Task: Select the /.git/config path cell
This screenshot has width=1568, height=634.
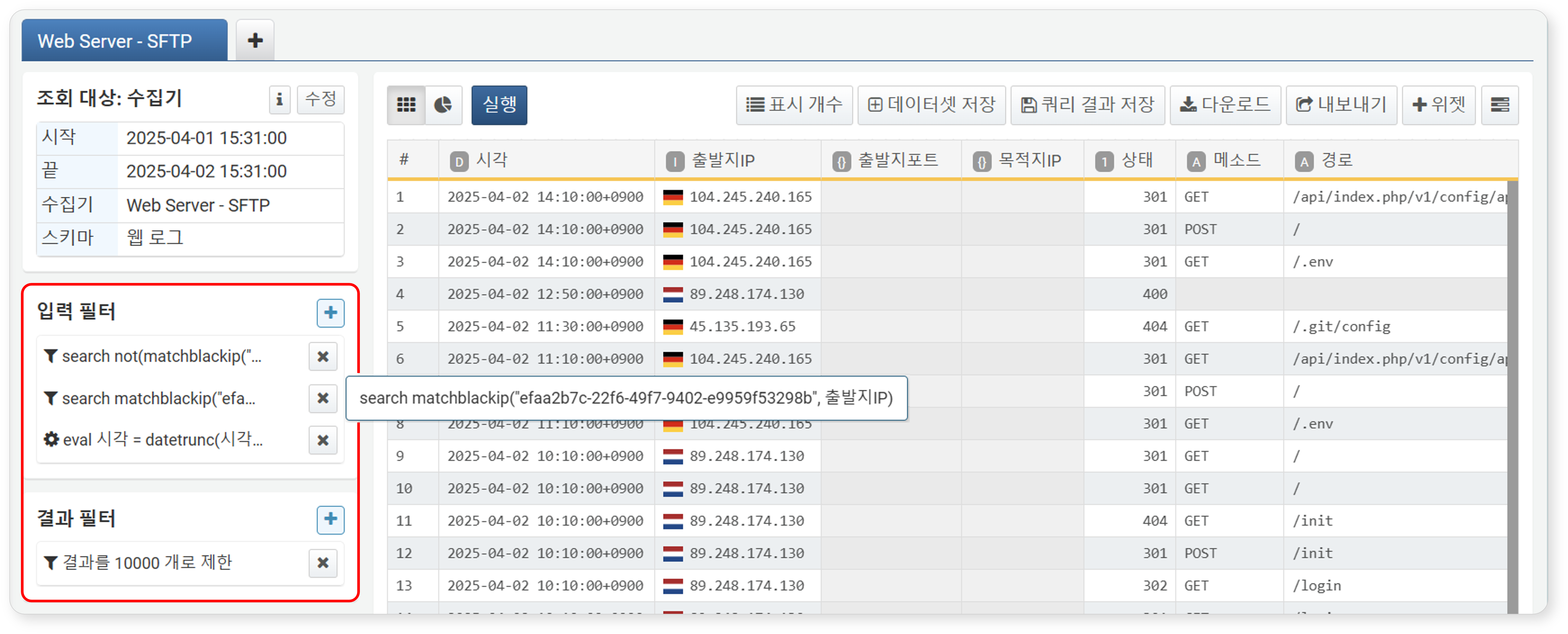Action: (x=1342, y=326)
